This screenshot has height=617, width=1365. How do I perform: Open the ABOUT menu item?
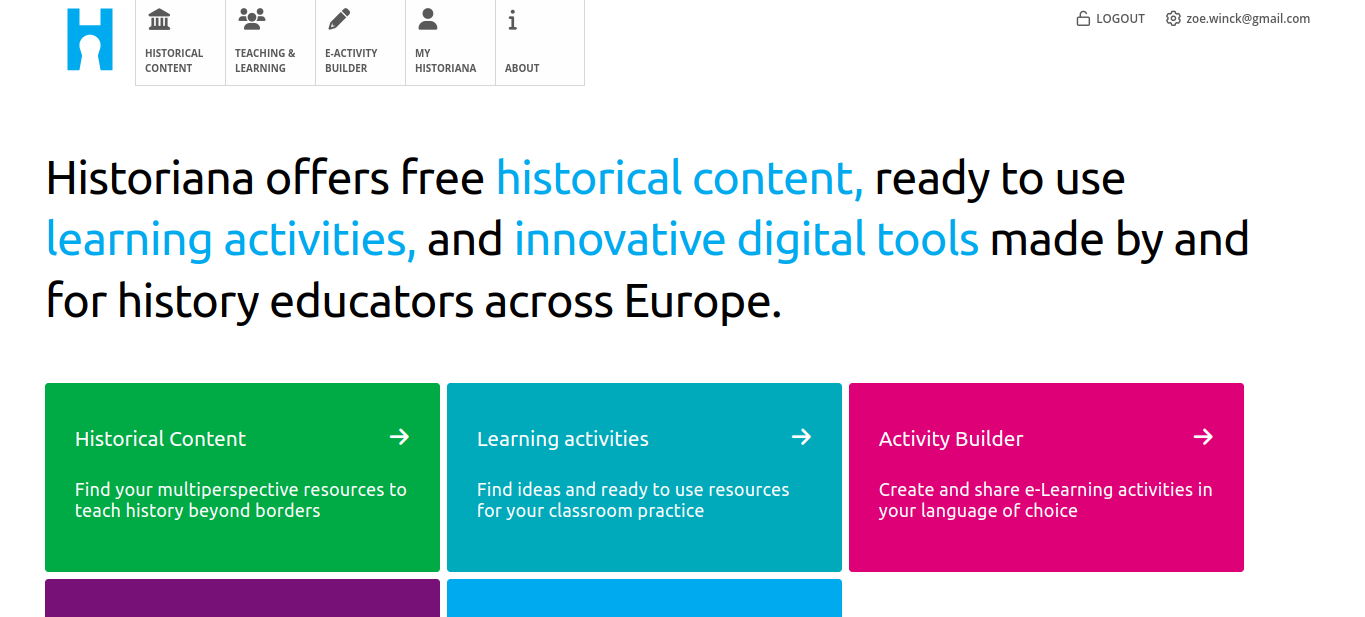[540, 43]
